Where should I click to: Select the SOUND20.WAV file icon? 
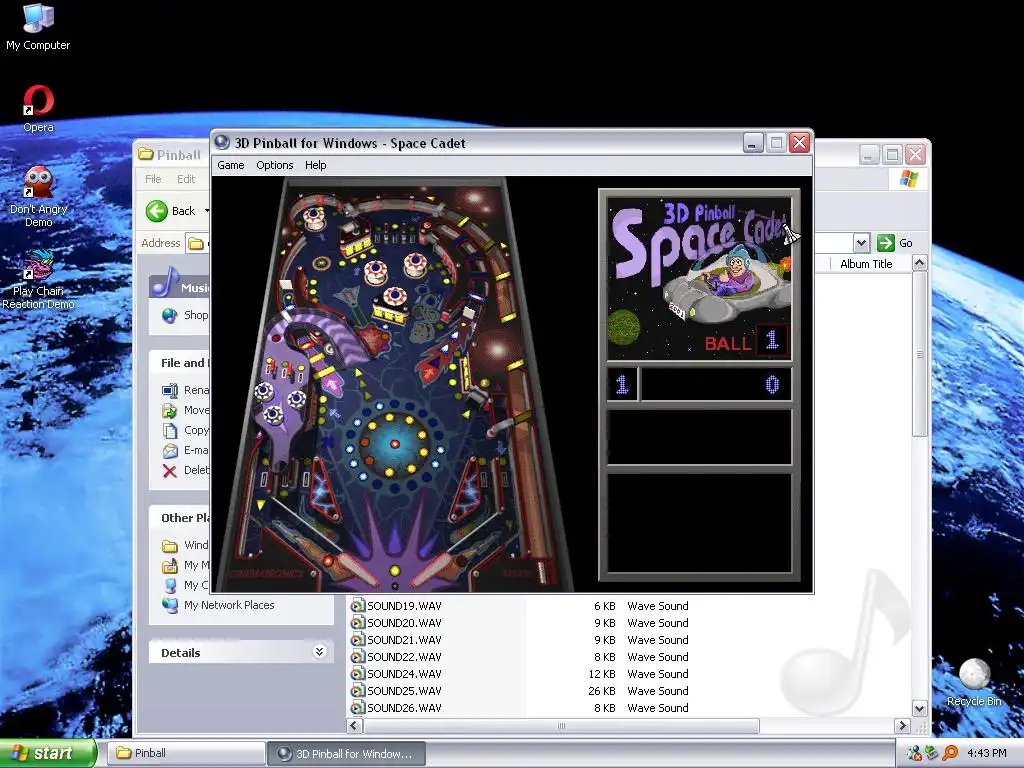pyautogui.click(x=357, y=623)
